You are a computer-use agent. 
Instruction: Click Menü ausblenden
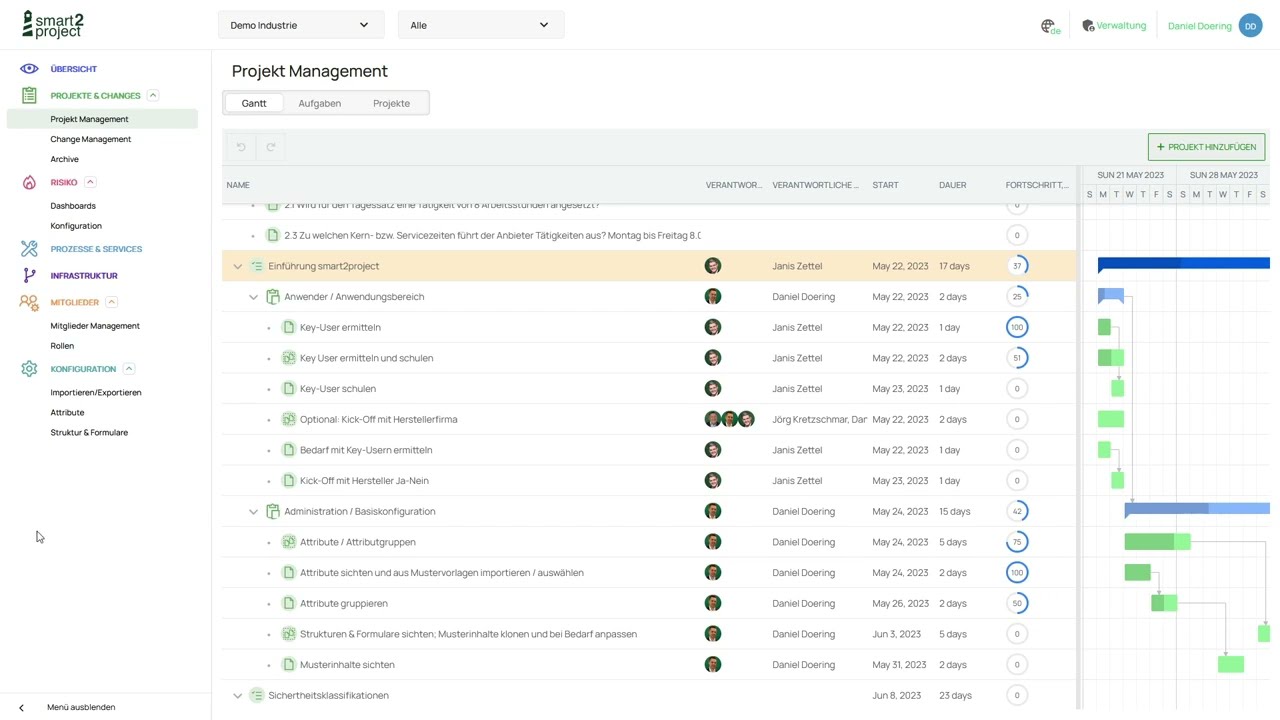tap(81, 707)
